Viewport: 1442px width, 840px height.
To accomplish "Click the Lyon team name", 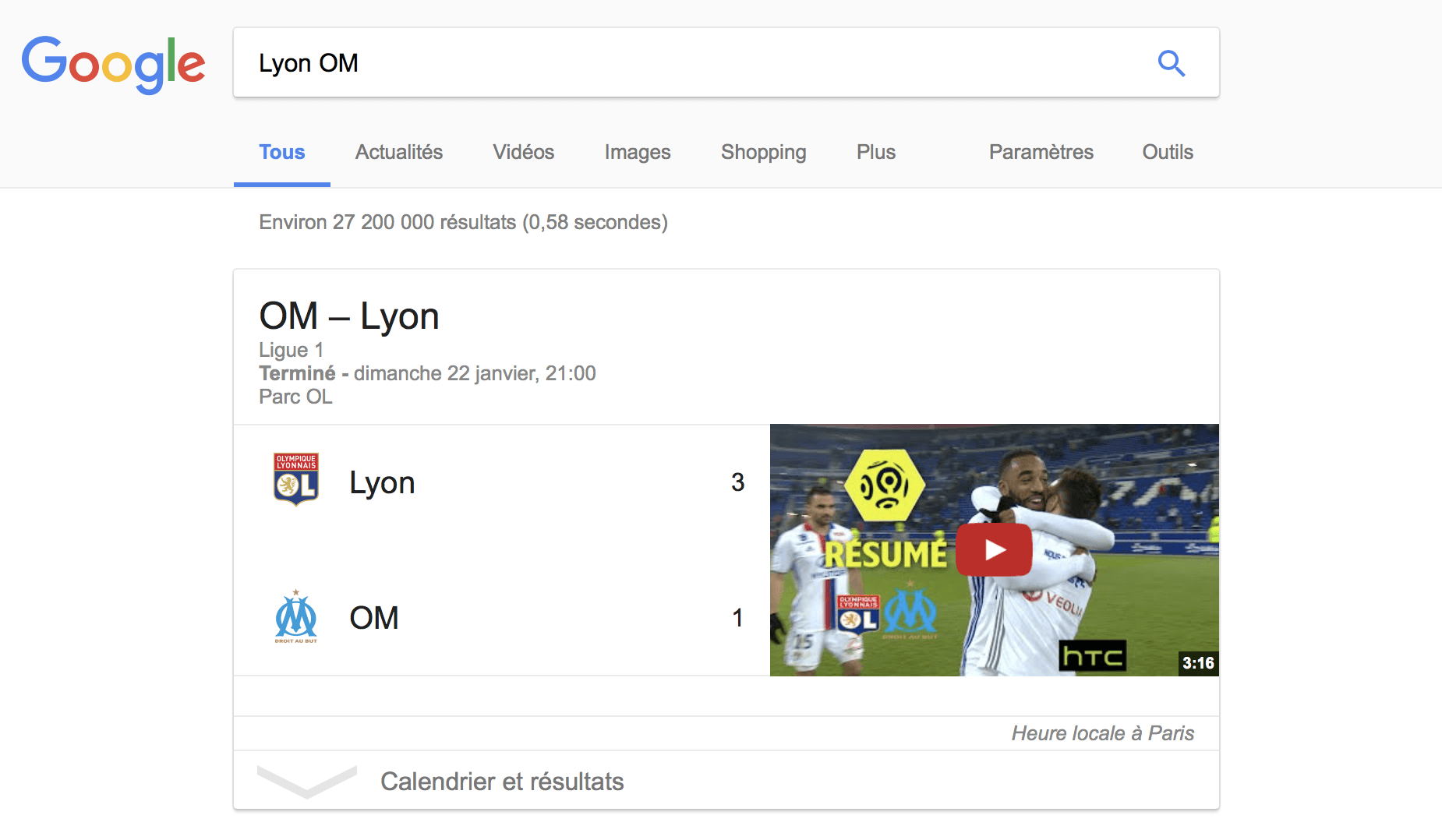I will (x=382, y=483).
